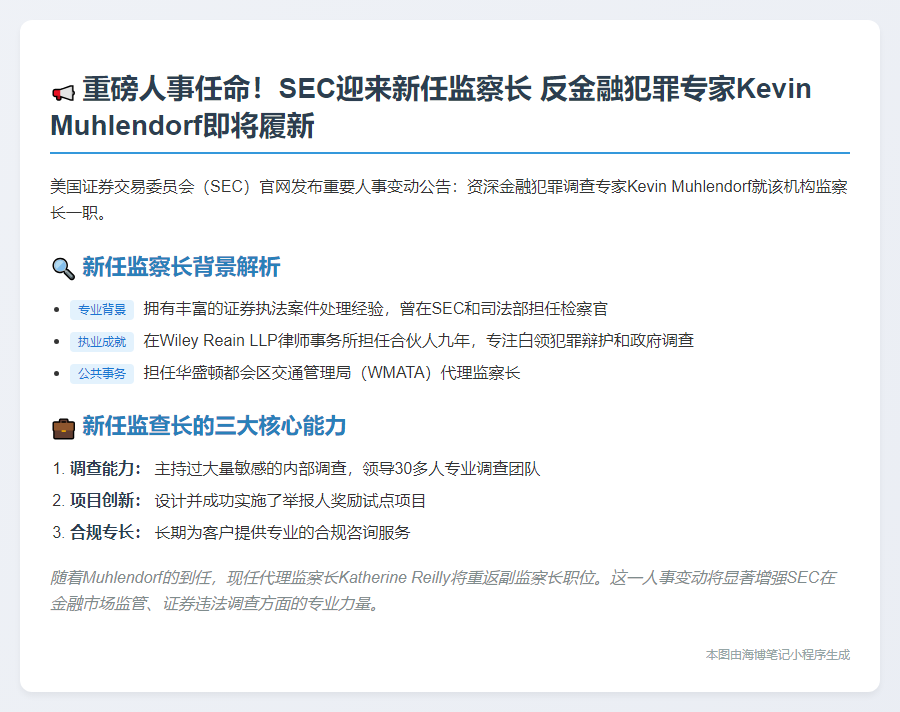Click the text 长期为客户提供专业的合规咨询服务
The image size is (900, 712).
[282, 533]
